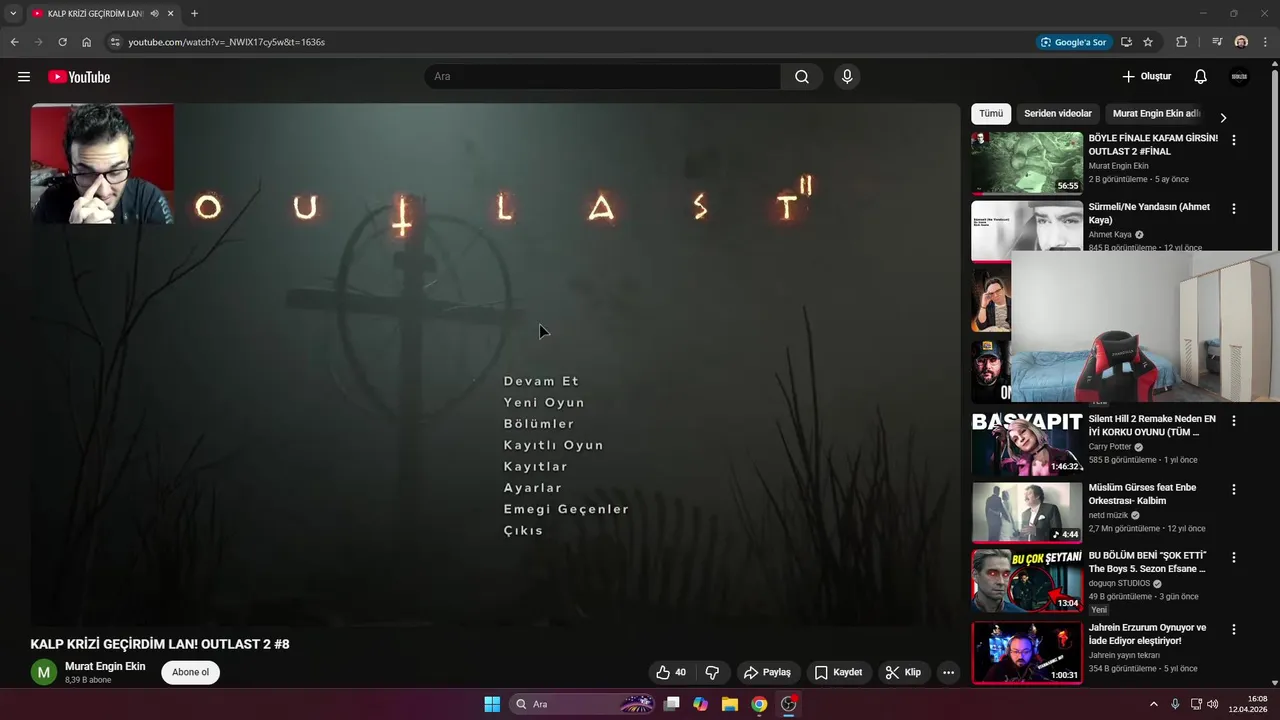This screenshot has width=1280, height=720.
Task: Open the Chrome profile avatar
Action: (x=1241, y=42)
